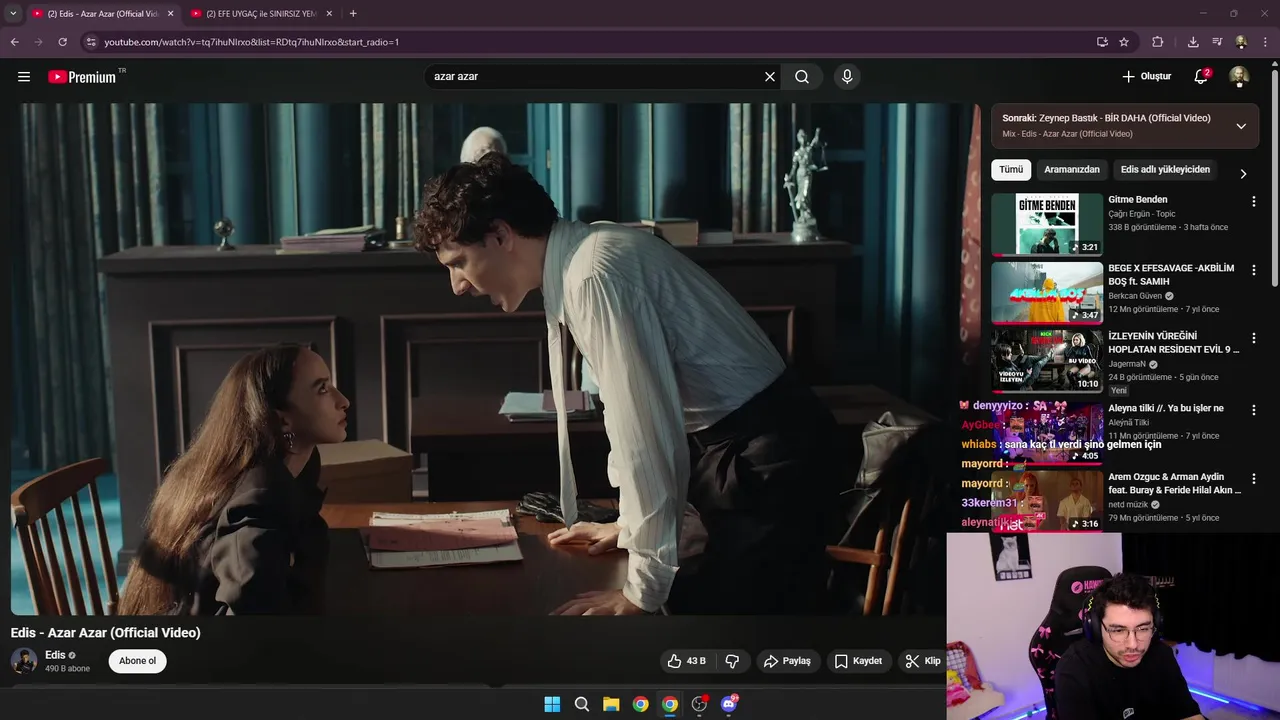The image size is (1280, 720).
Task: Open File Explorer from taskbar
Action: click(611, 704)
